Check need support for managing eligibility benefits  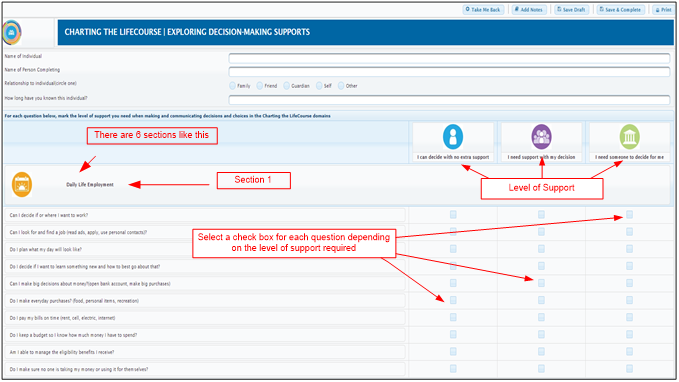541,351
